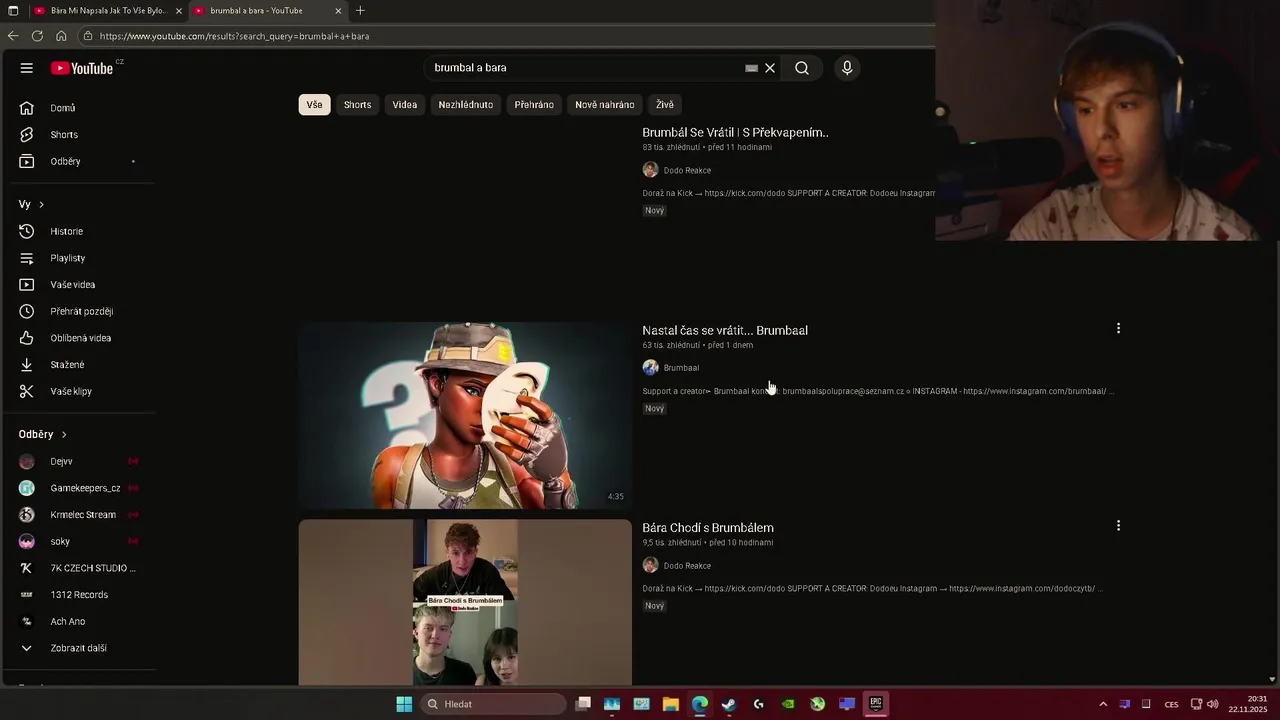Open 1312 Records channel subscription
Viewport: 1280px width, 720px height.
(78, 595)
